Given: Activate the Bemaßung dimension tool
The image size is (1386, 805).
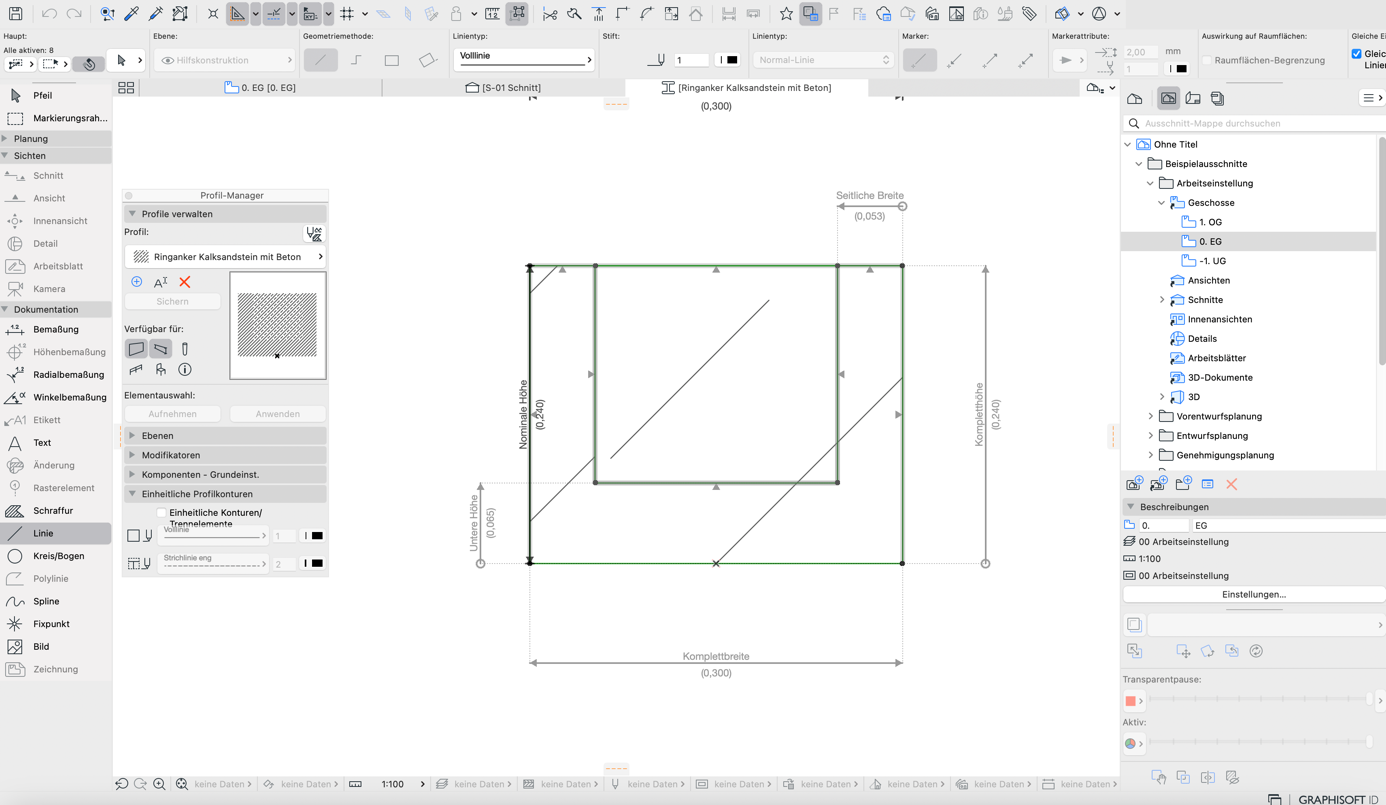Looking at the screenshot, I should pyautogui.click(x=55, y=329).
